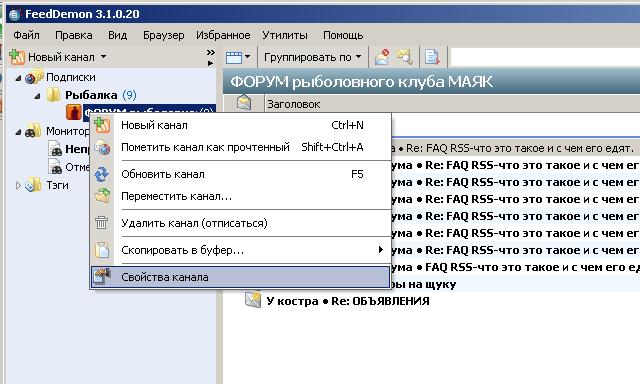Click the view layout toolbar icon
This screenshot has height=384, width=640.
[234, 58]
